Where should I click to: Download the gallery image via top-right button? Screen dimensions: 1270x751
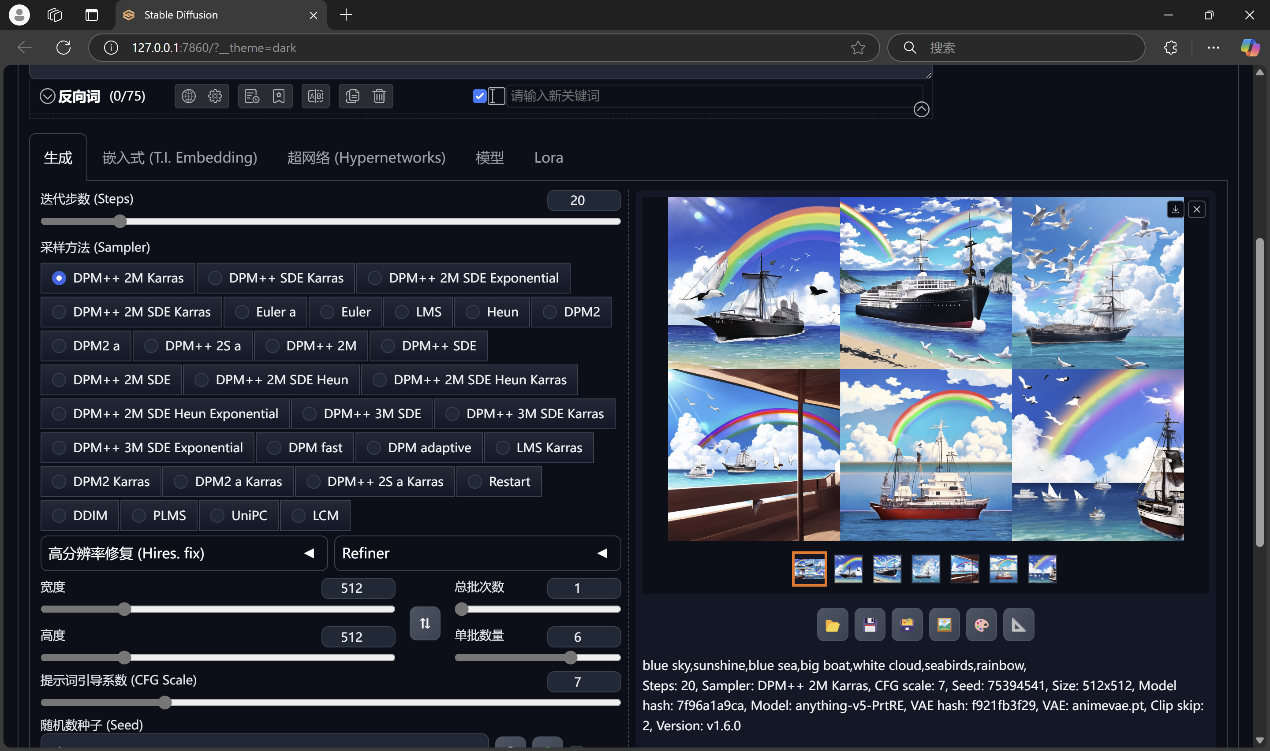[x=1175, y=209]
